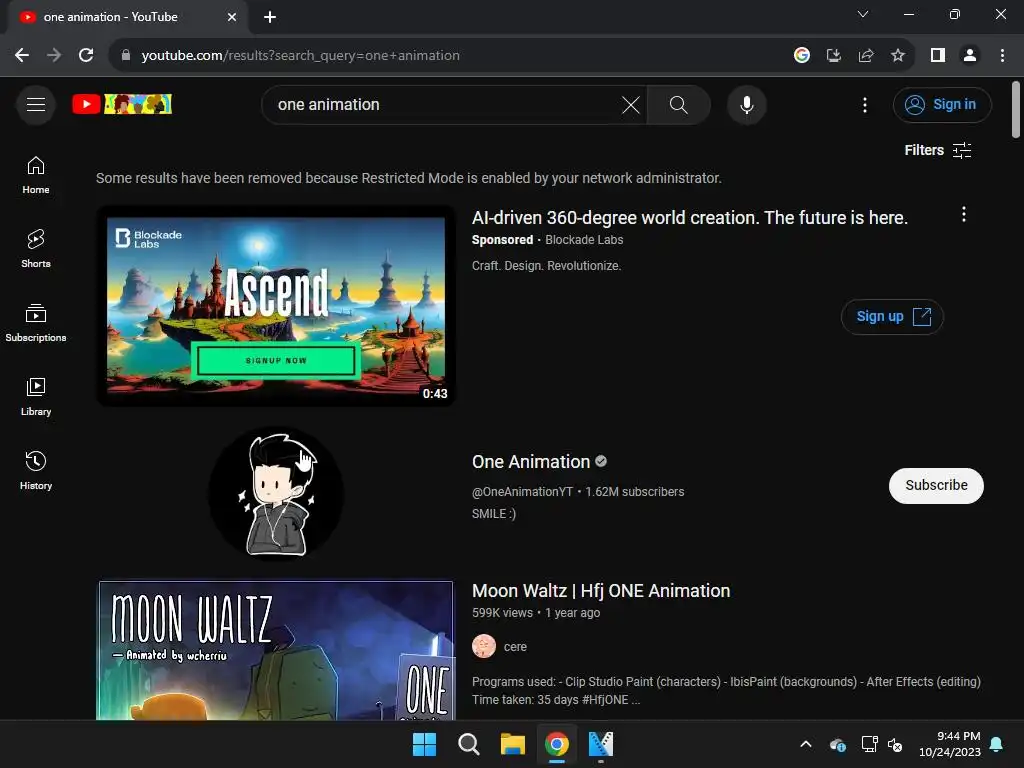Screen dimensions: 1024x768
Task: Open the YouTube hamburger guide menu
Action: click(36, 104)
